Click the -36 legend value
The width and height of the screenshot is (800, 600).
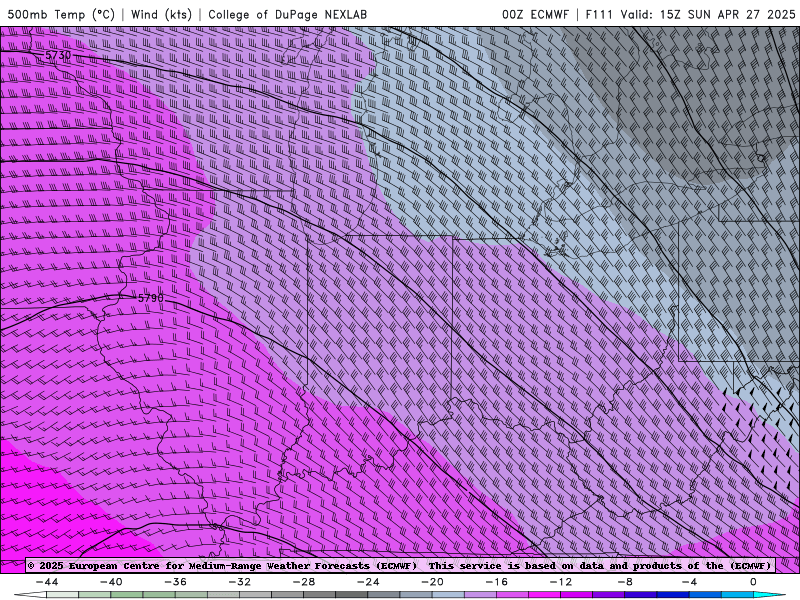(176, 582)
